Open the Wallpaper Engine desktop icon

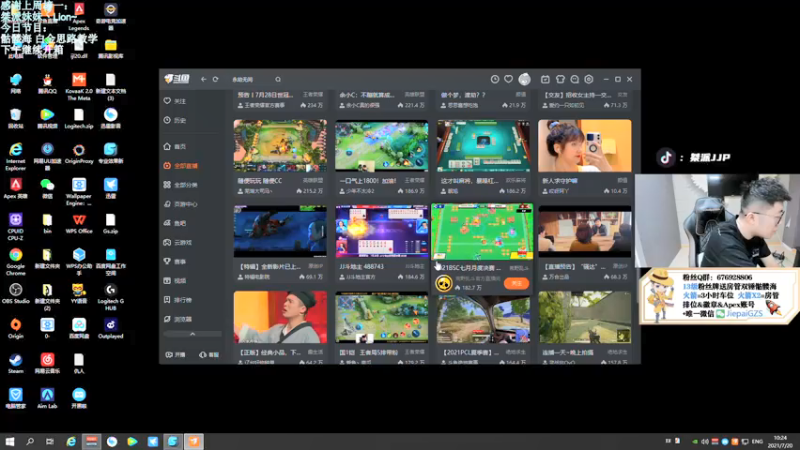[x=79, y=192]
